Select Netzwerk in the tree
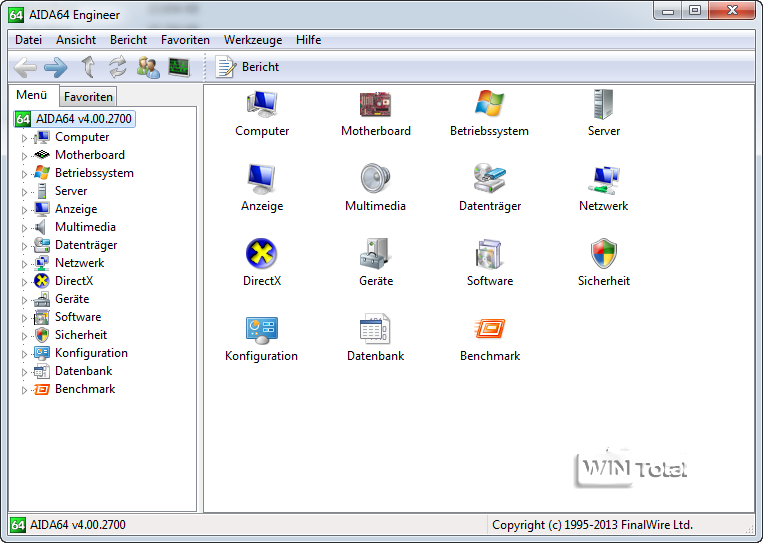The height and width of the screenshot is (543, 763). 79,263
